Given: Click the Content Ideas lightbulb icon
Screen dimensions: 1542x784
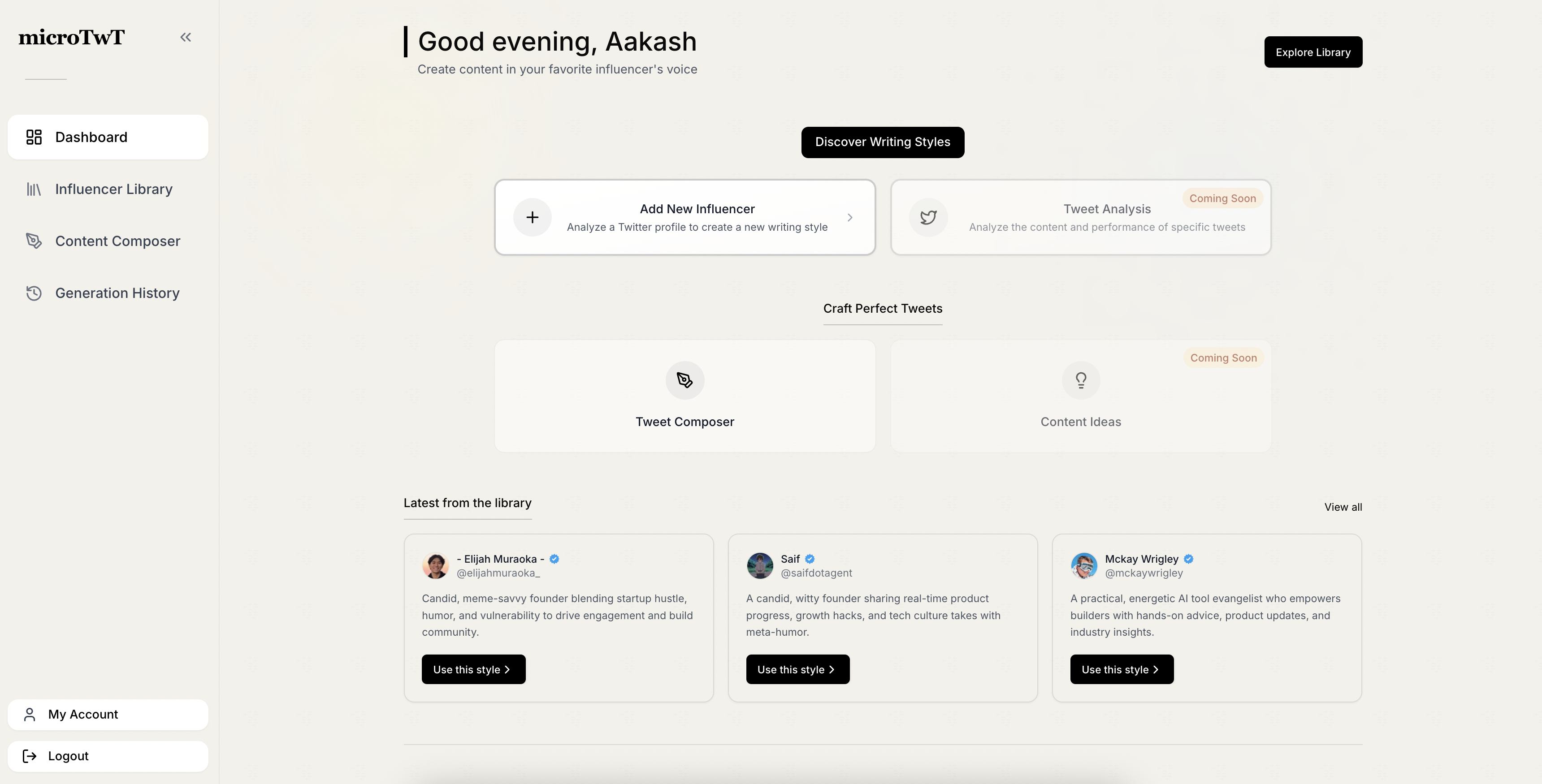Looking at the screenshot, I should point(1080,380).
